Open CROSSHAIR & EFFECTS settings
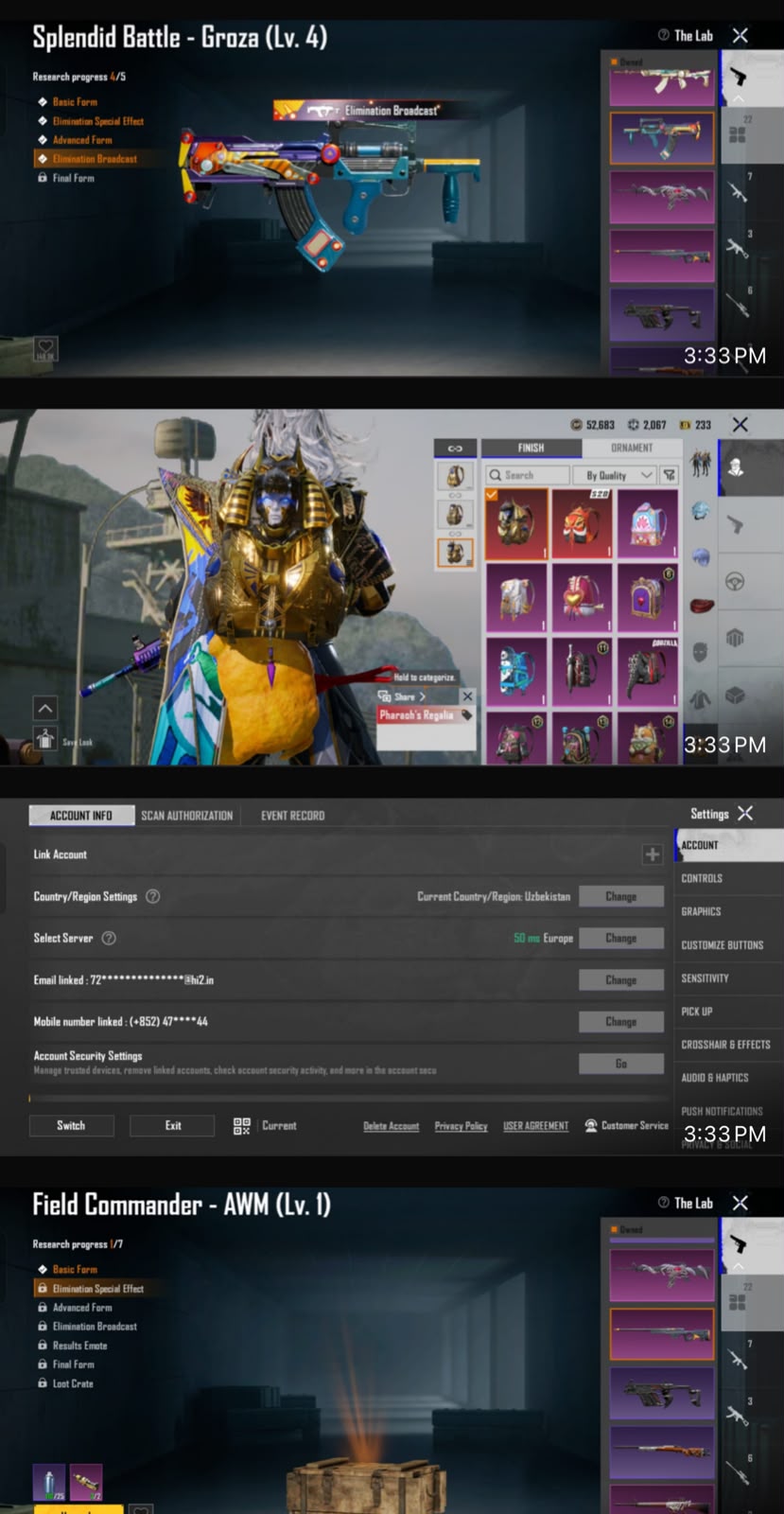 pyautogui.click(x=725, y=1045)
